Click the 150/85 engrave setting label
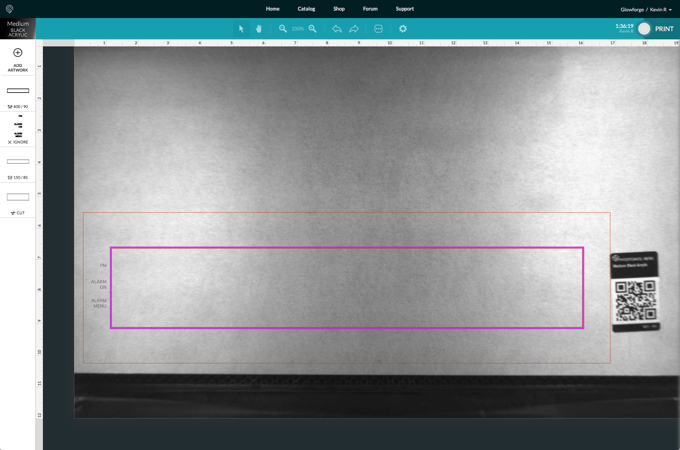680x450 pixels. click(x=18, y=177)
